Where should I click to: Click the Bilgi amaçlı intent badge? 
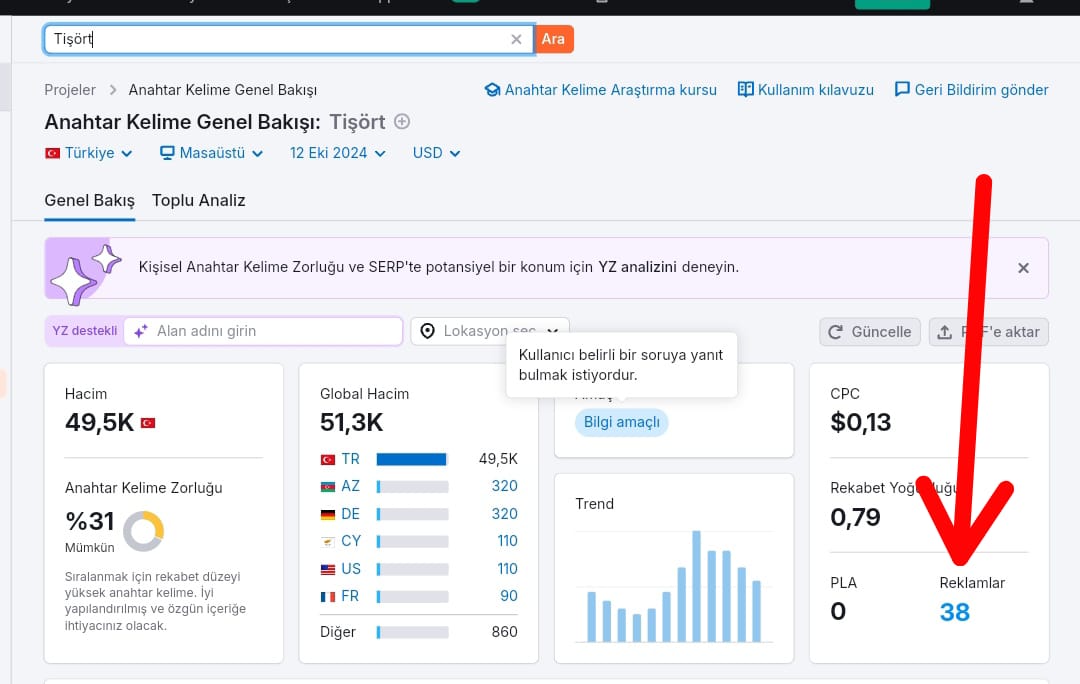tap(622, 422)
